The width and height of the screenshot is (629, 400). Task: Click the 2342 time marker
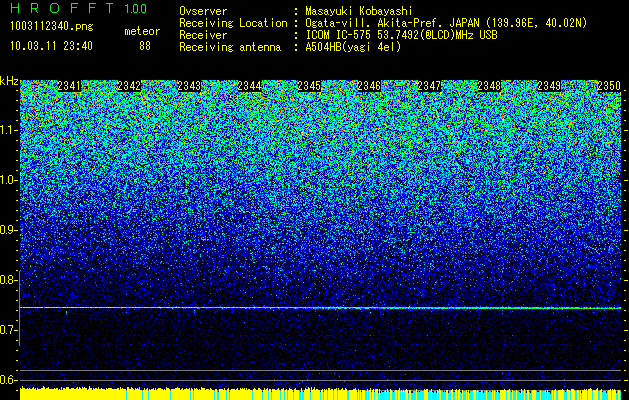coord(129,86)
